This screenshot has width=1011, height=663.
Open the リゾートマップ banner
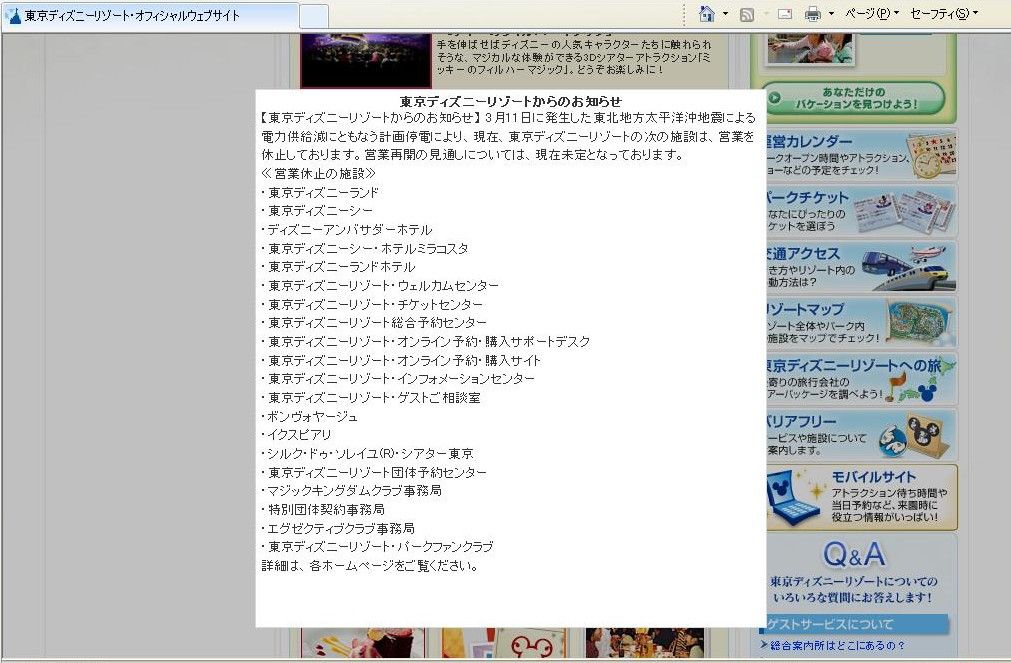[861, 322]
